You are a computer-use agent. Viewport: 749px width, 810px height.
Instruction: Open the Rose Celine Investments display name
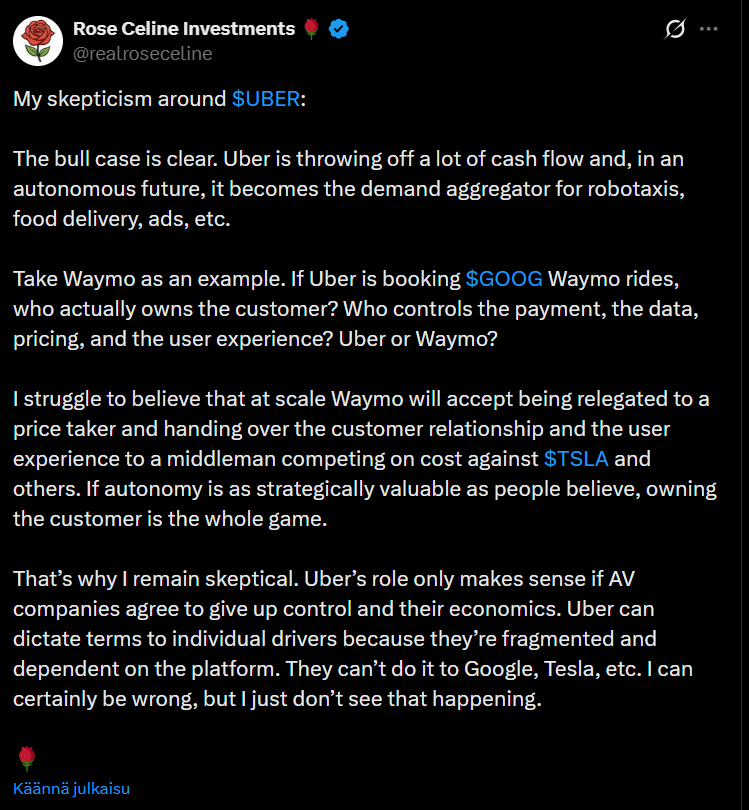click(186, 29)
